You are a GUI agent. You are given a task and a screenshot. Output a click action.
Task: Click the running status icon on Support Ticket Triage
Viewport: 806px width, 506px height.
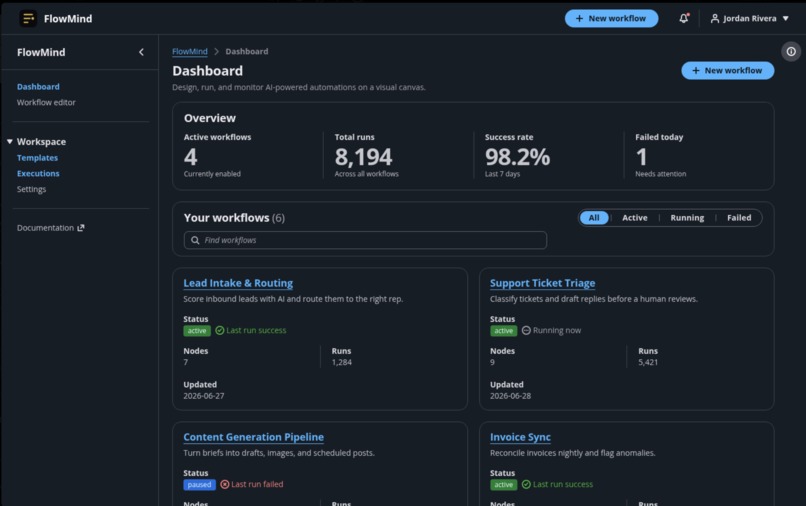tap(526, 330)
